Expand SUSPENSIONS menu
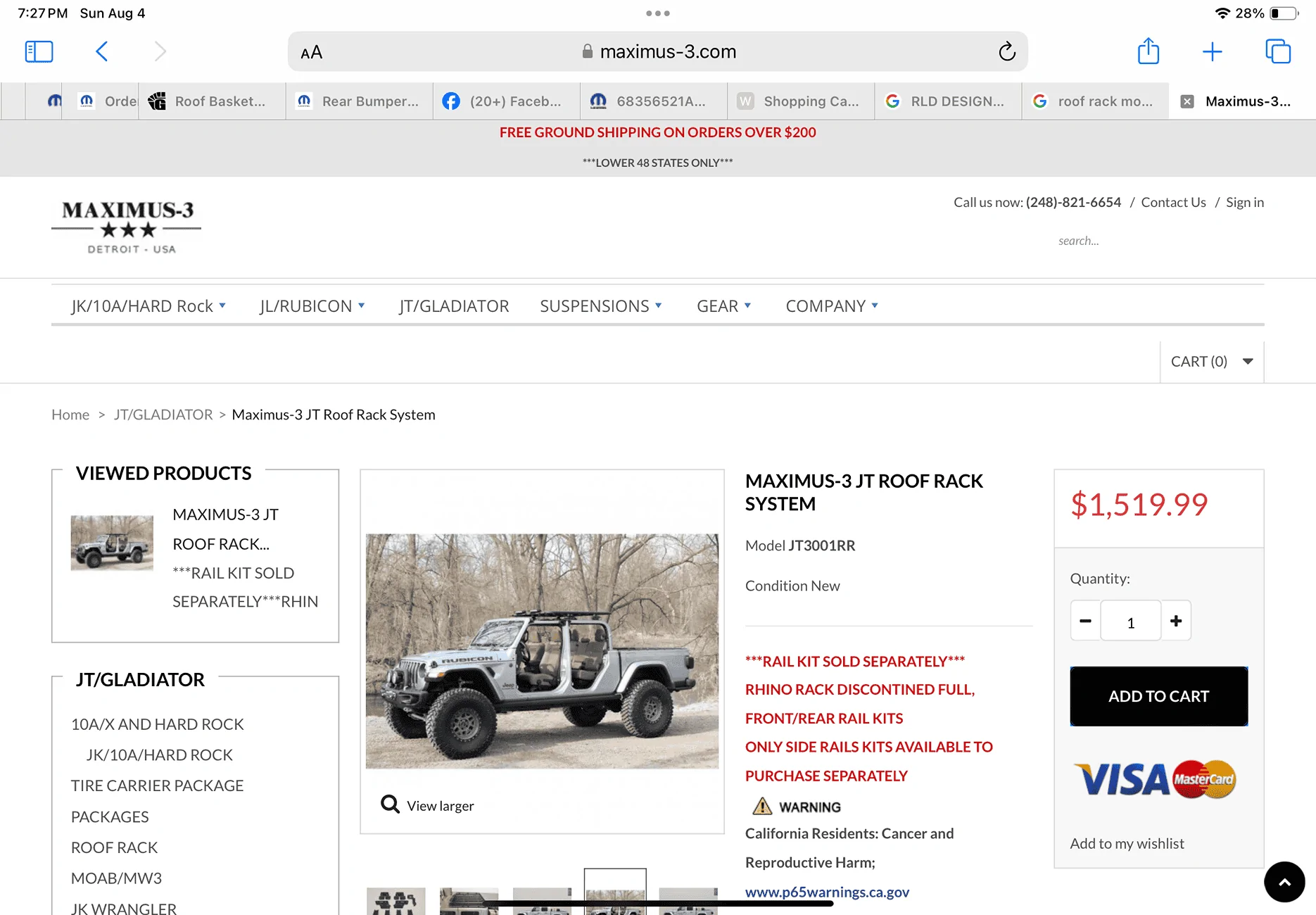1316x915 pixels. tap(601, 306)
